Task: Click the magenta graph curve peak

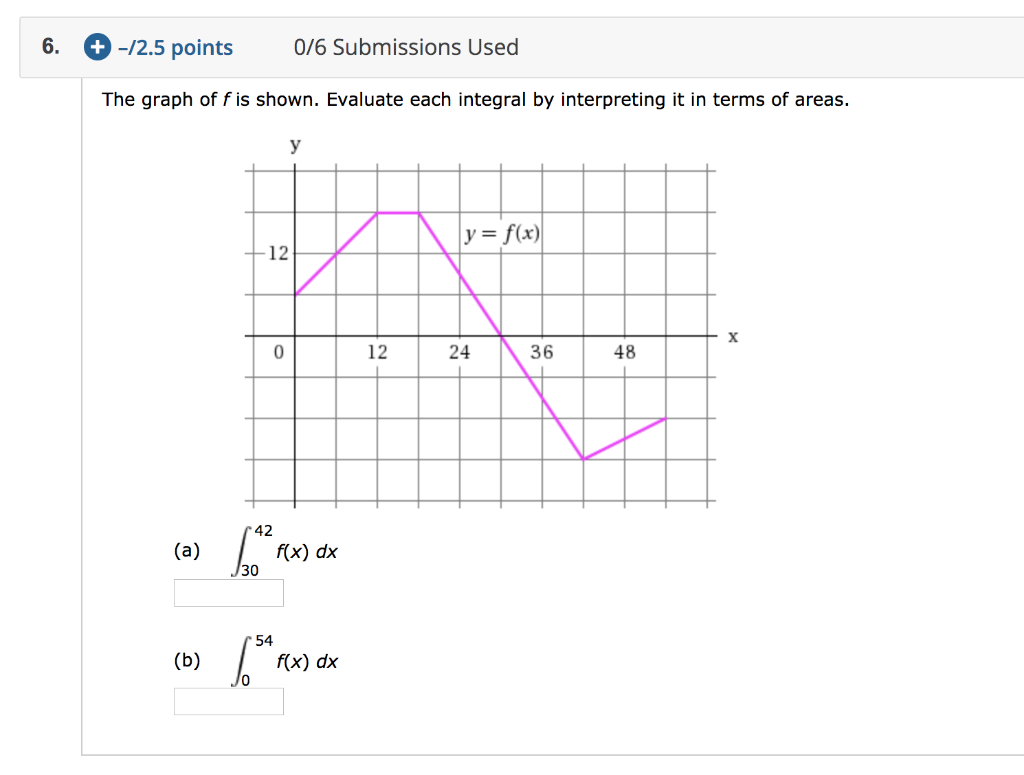Action: tap(398, 212)
